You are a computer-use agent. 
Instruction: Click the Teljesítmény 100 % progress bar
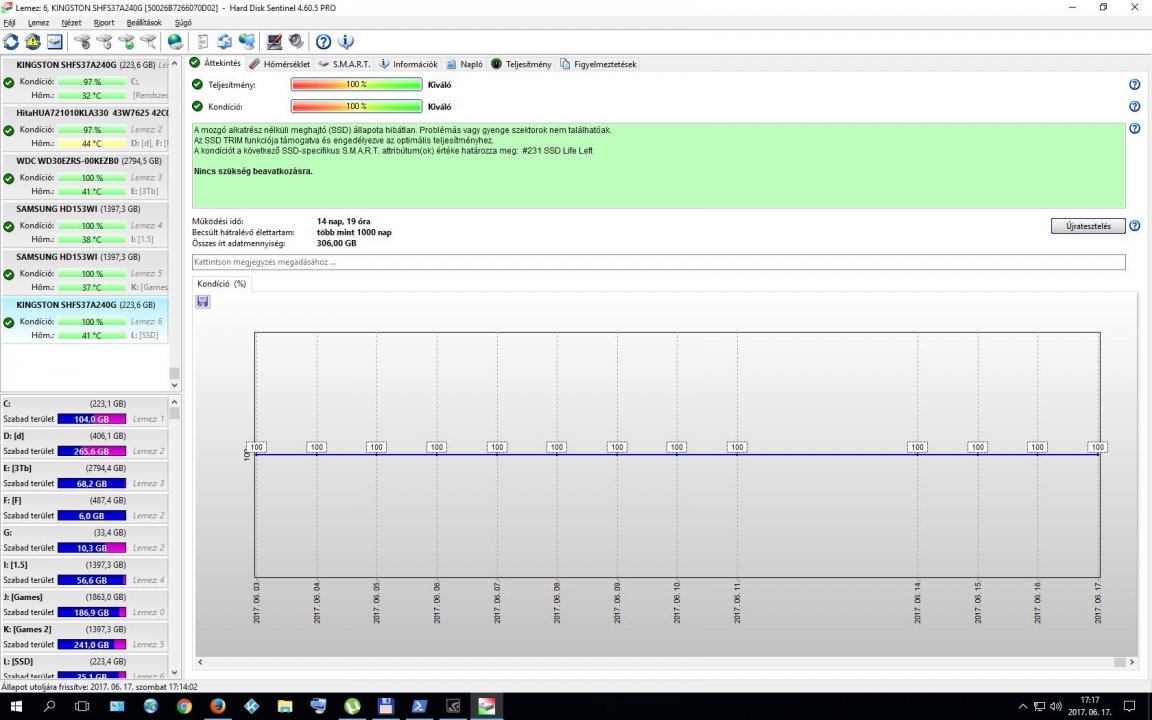pos(356,84)
